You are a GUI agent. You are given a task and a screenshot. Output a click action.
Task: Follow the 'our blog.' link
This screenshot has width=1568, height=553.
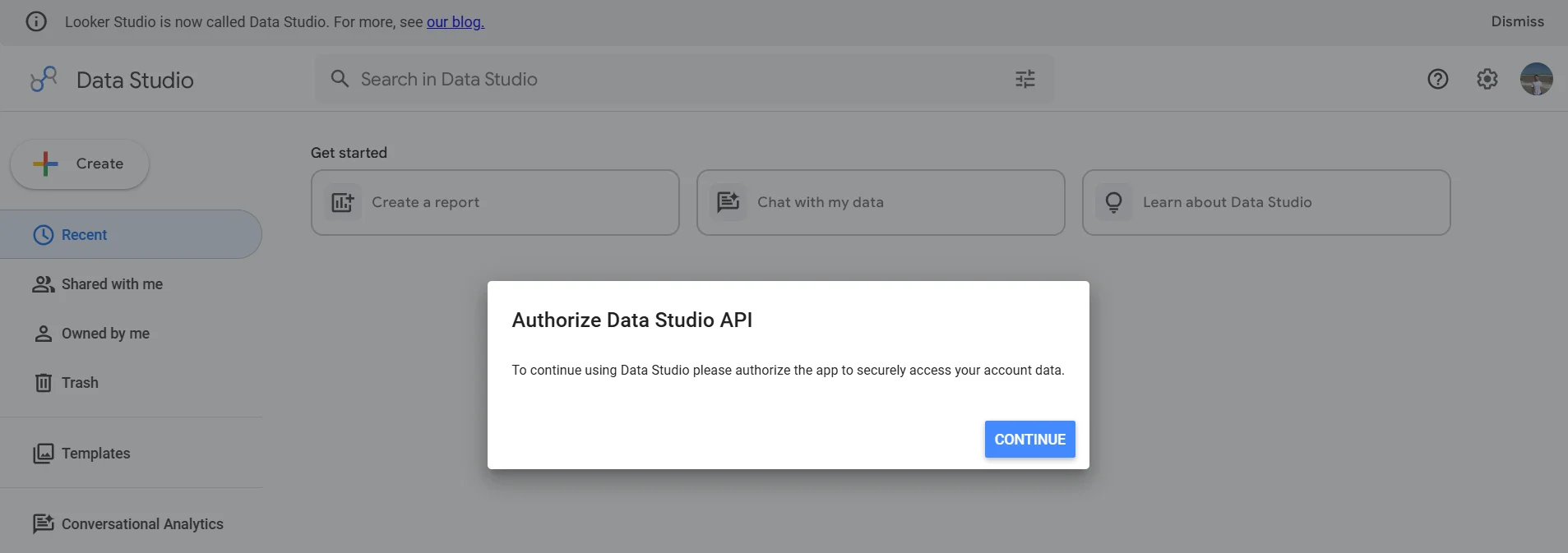coord(455,22)
